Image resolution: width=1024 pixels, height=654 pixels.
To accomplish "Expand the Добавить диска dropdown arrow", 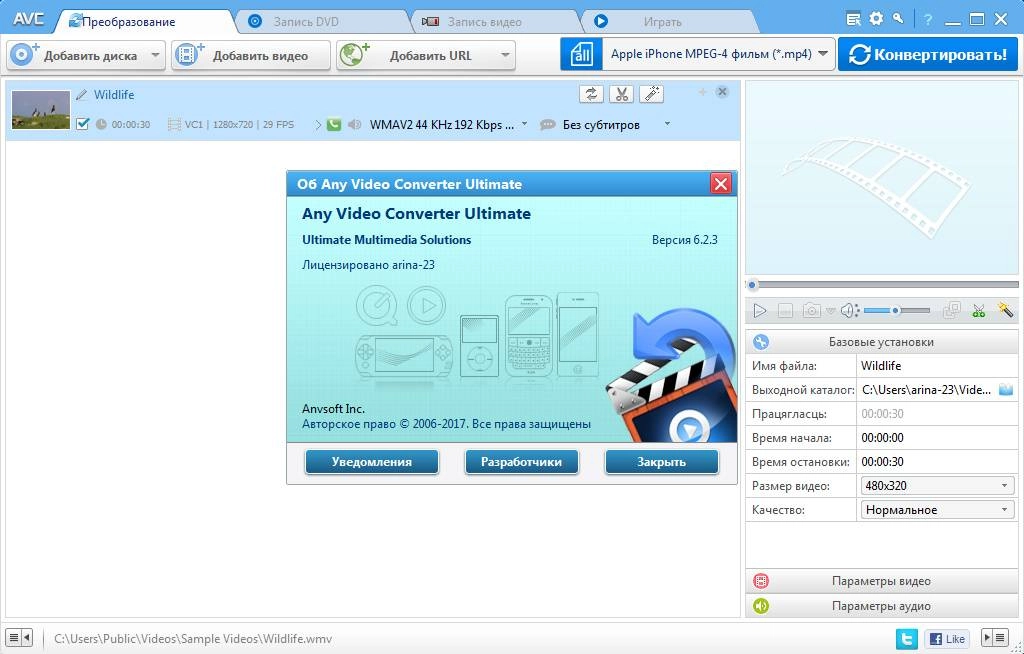I will 155,56.
